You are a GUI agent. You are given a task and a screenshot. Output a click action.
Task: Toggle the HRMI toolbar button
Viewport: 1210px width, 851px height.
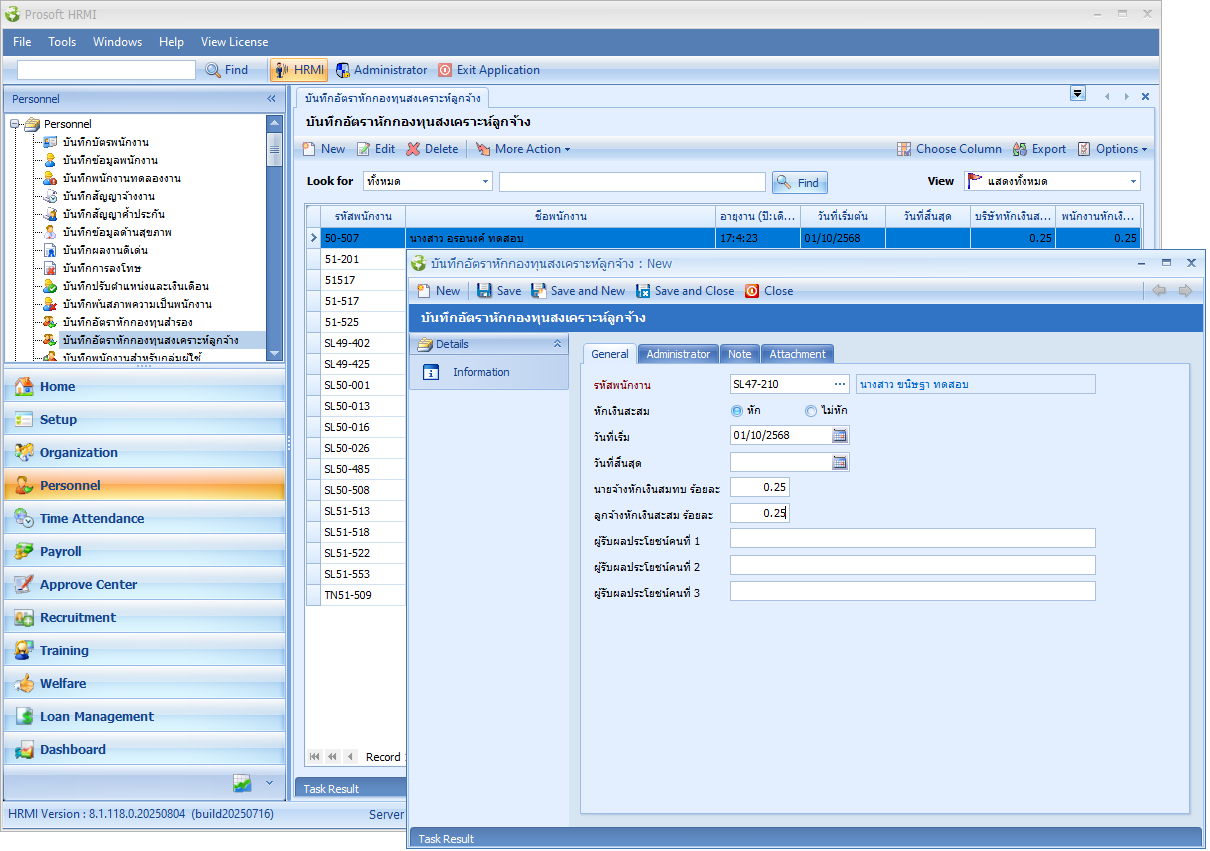tap(298, 70)
